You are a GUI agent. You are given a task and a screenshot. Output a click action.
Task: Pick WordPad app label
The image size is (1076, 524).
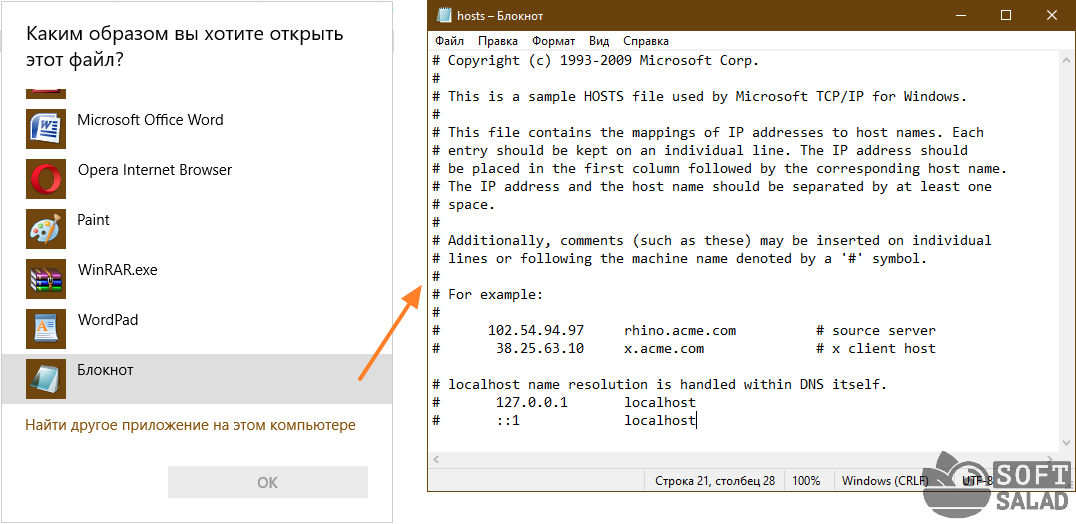click(108, 320)
